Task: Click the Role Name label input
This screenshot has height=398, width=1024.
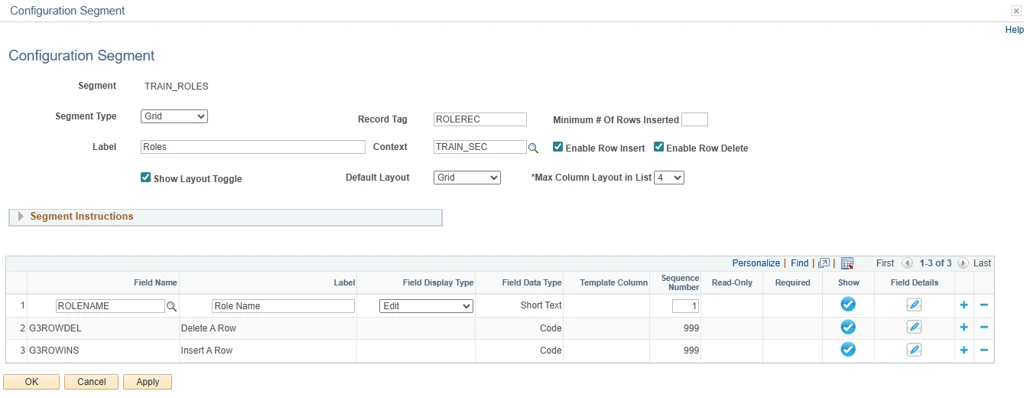Action: click(x=283, y=306)
